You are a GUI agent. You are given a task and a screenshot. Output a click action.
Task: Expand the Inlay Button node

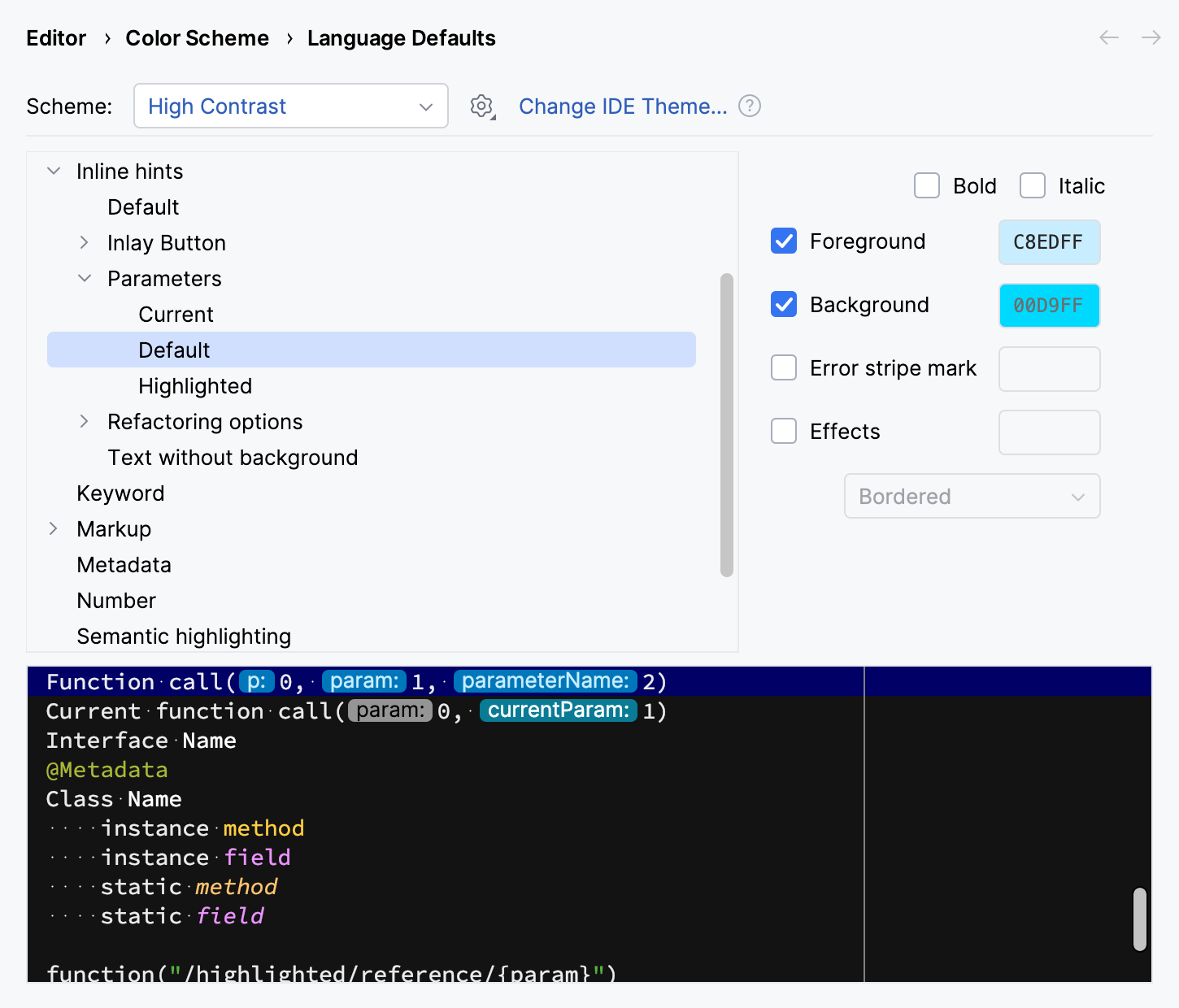(85, 242)
